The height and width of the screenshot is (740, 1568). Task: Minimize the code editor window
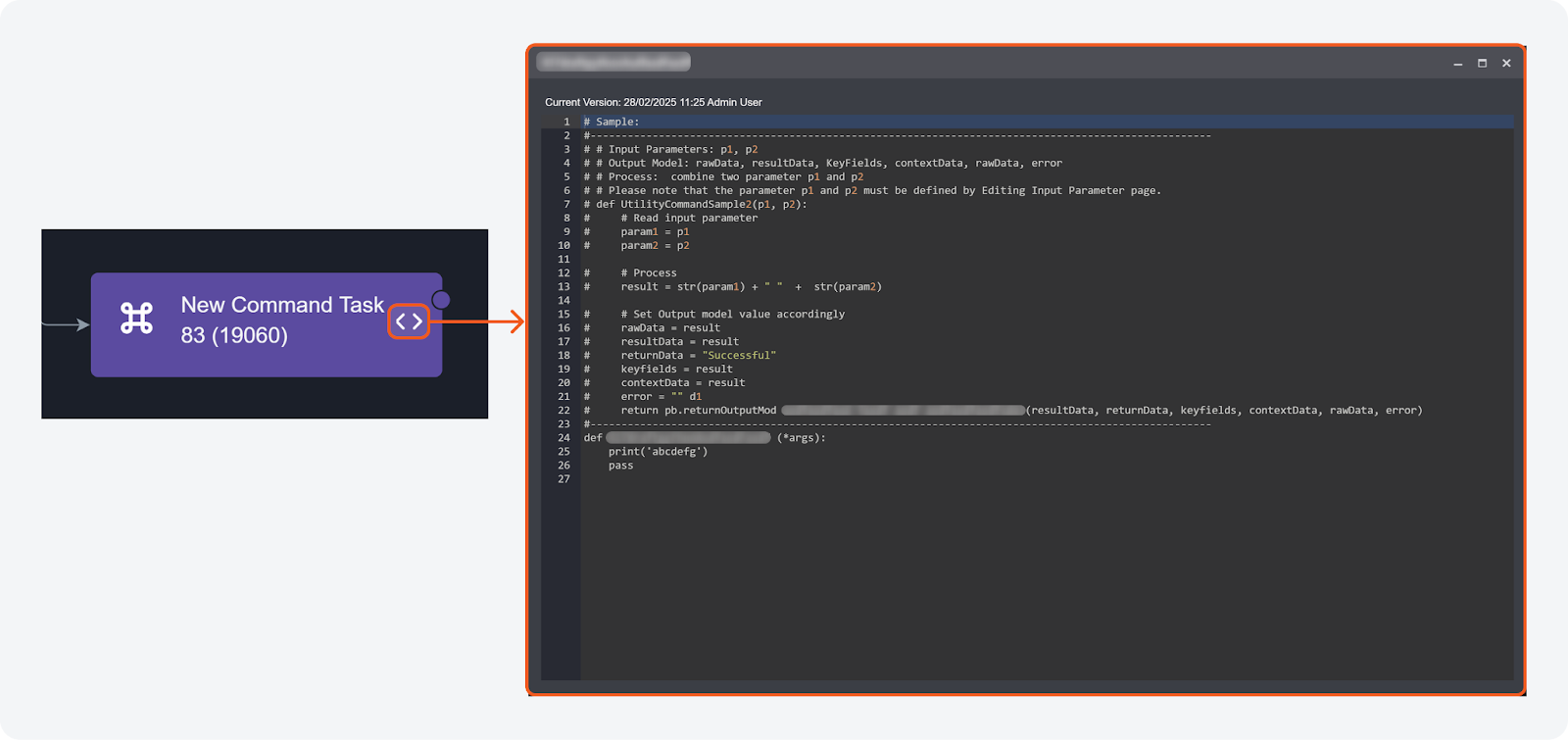click(x=1458, y=64)
